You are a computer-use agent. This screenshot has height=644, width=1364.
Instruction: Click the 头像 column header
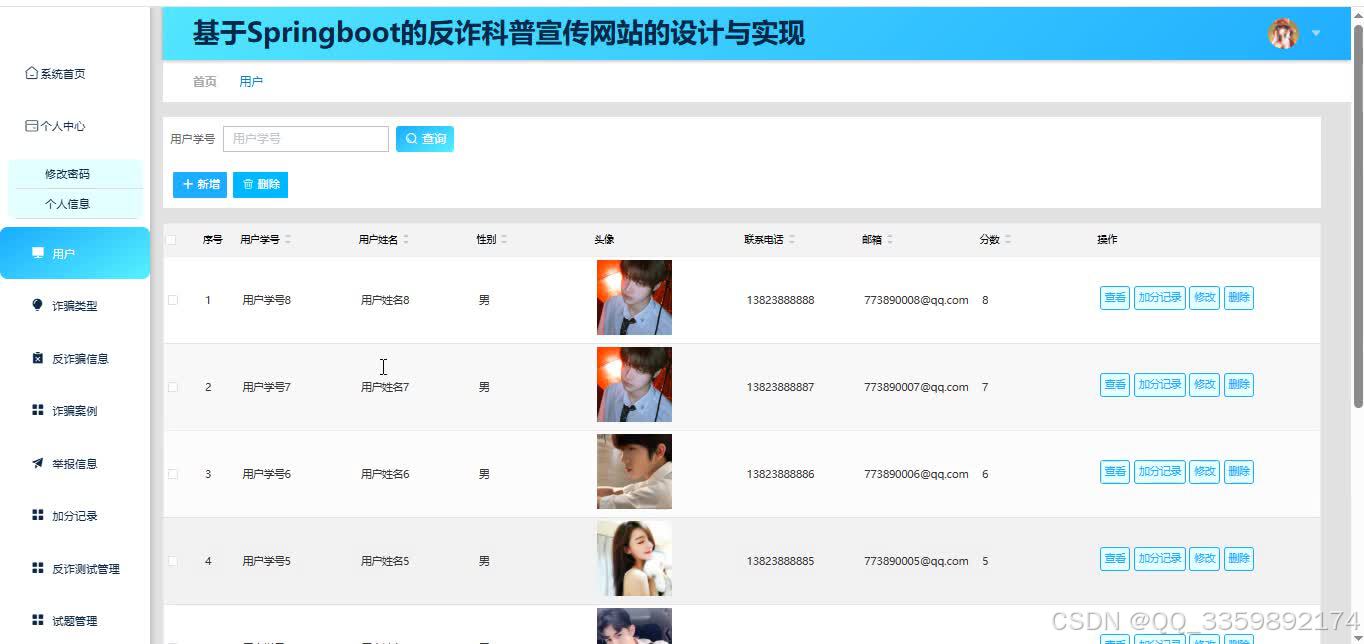pos(604,240)
